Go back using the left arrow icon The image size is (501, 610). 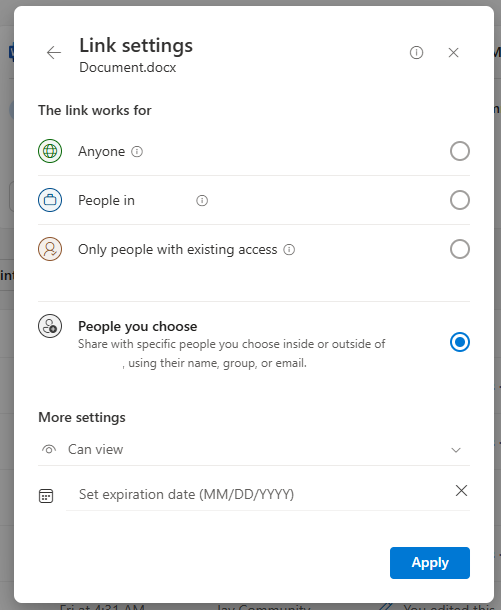pos(54,53)
